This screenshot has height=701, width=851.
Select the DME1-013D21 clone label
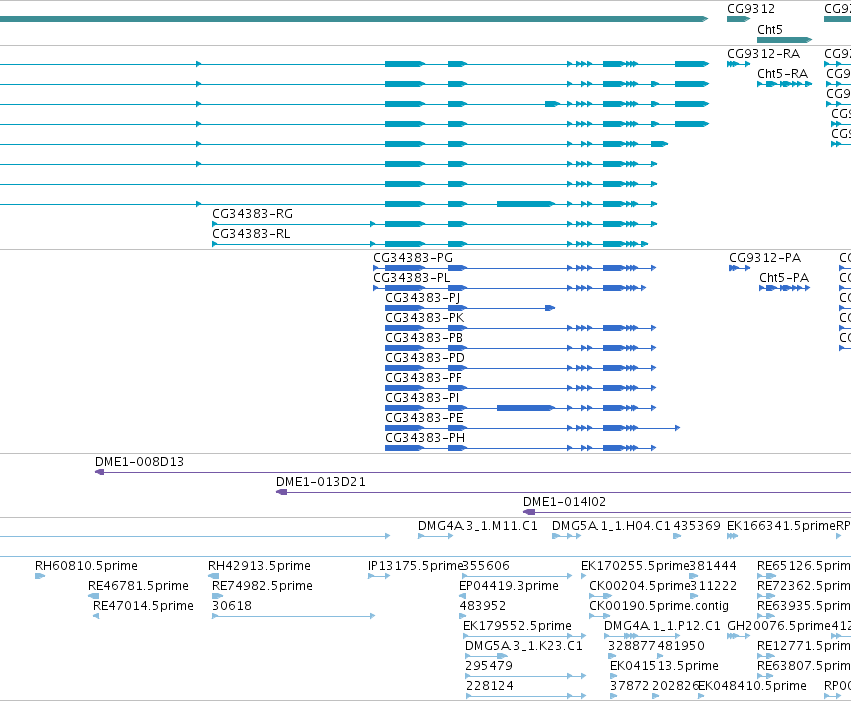tap(321, 482)
